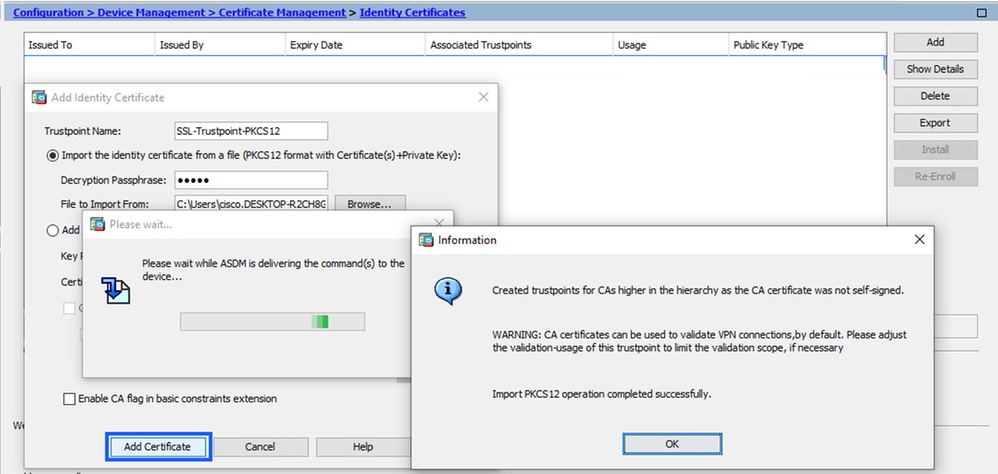
Task: Select the Add radio option below import
Action: [53, 231]
